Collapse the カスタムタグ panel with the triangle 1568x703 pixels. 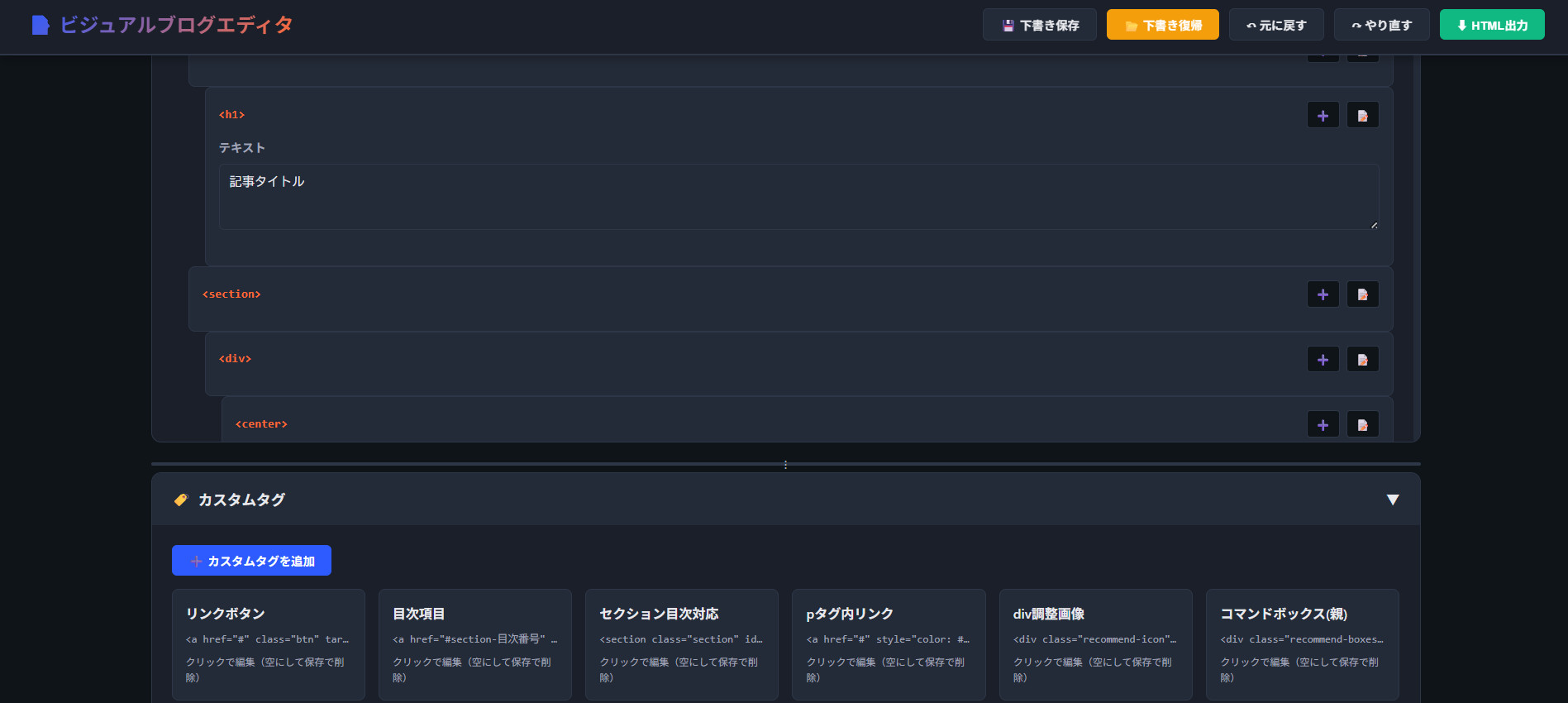click(x=1392, y=500)
